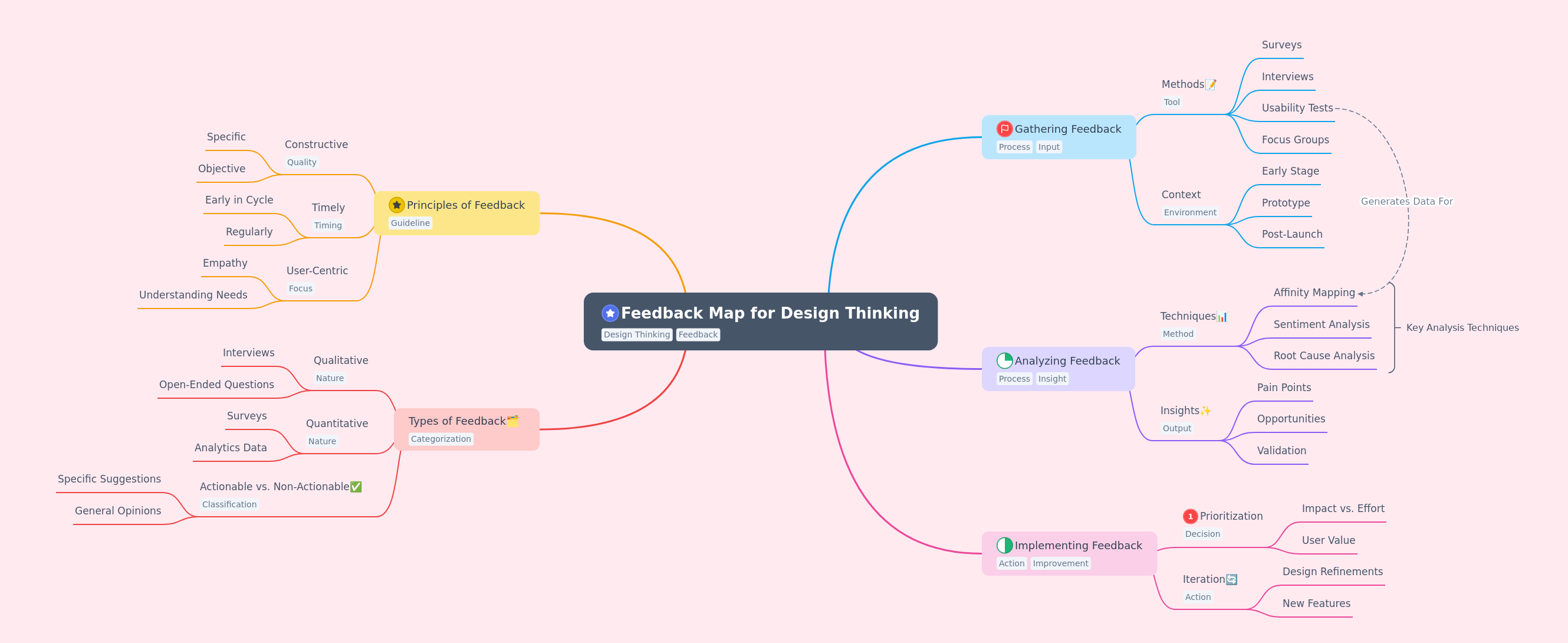Select the Analyzing Feedback topic

1058,369
